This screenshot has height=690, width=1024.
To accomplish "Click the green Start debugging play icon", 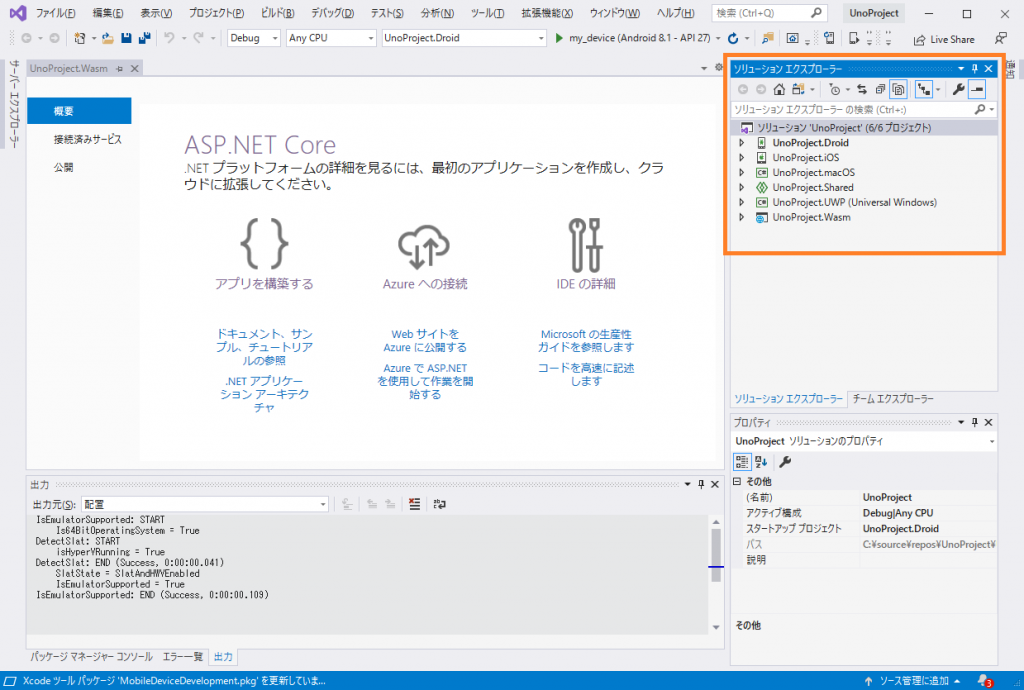I will coord(559,38).
